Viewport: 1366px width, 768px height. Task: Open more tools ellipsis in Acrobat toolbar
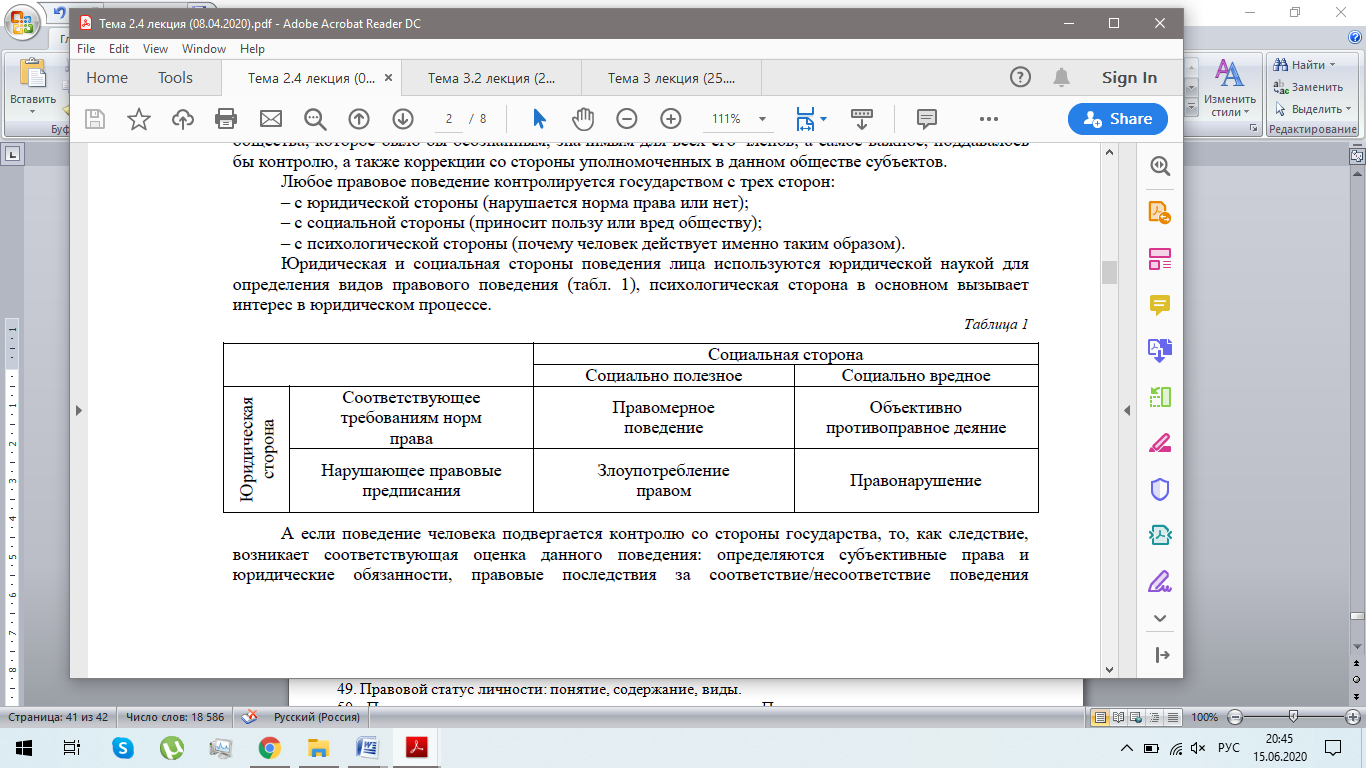point(989,119)
